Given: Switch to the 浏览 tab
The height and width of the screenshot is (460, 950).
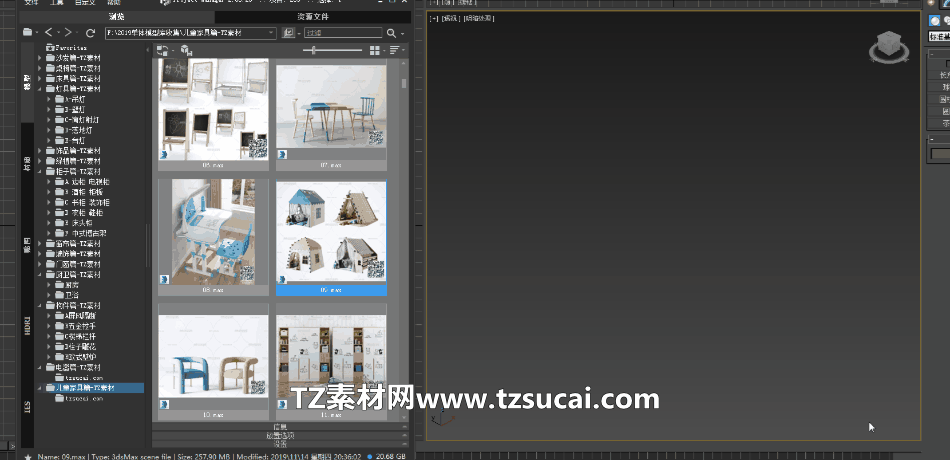Looking at the screenshot, I should click(x=118, y=17).
